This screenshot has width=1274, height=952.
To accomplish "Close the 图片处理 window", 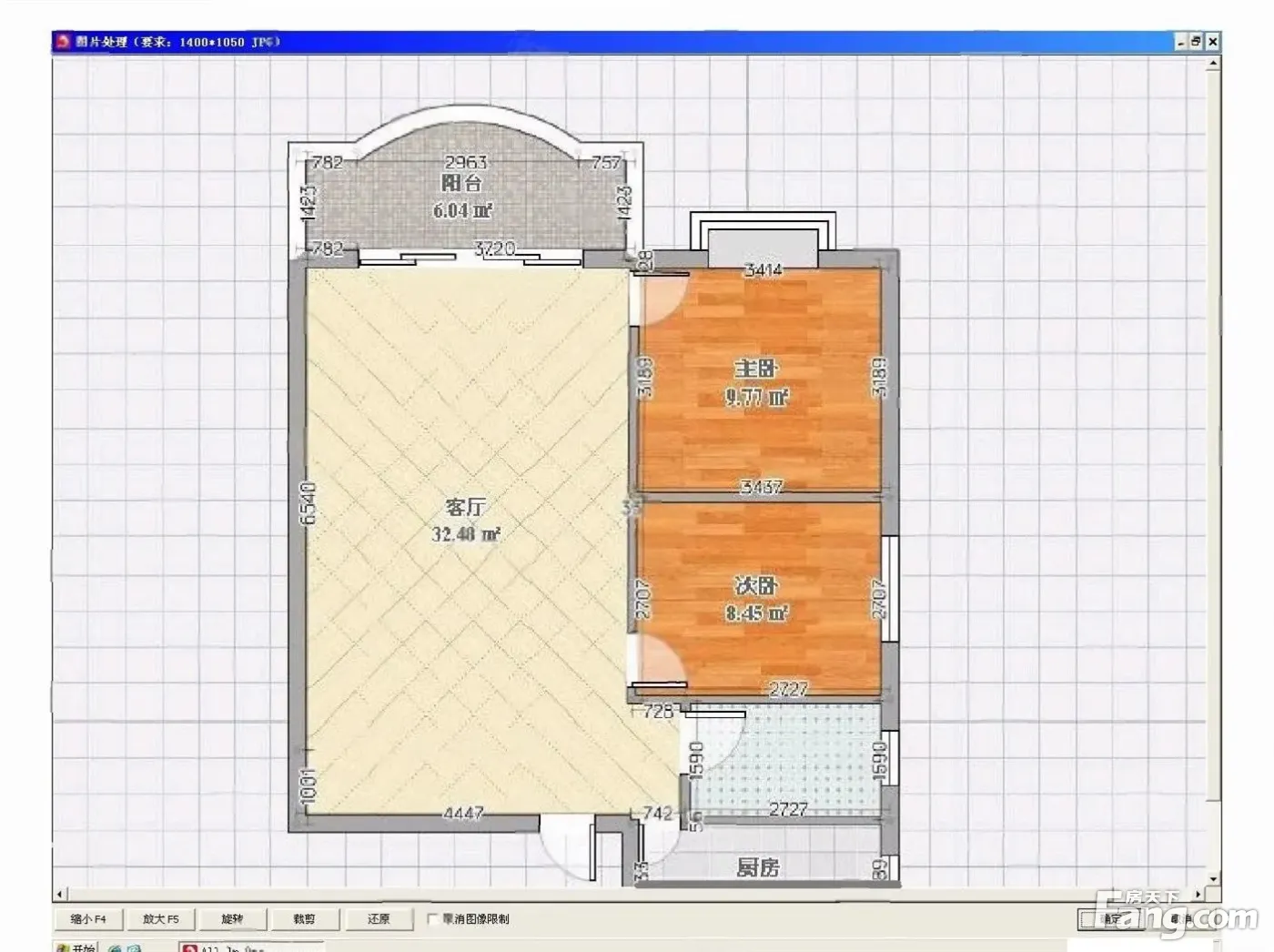I will point(1212,42).
